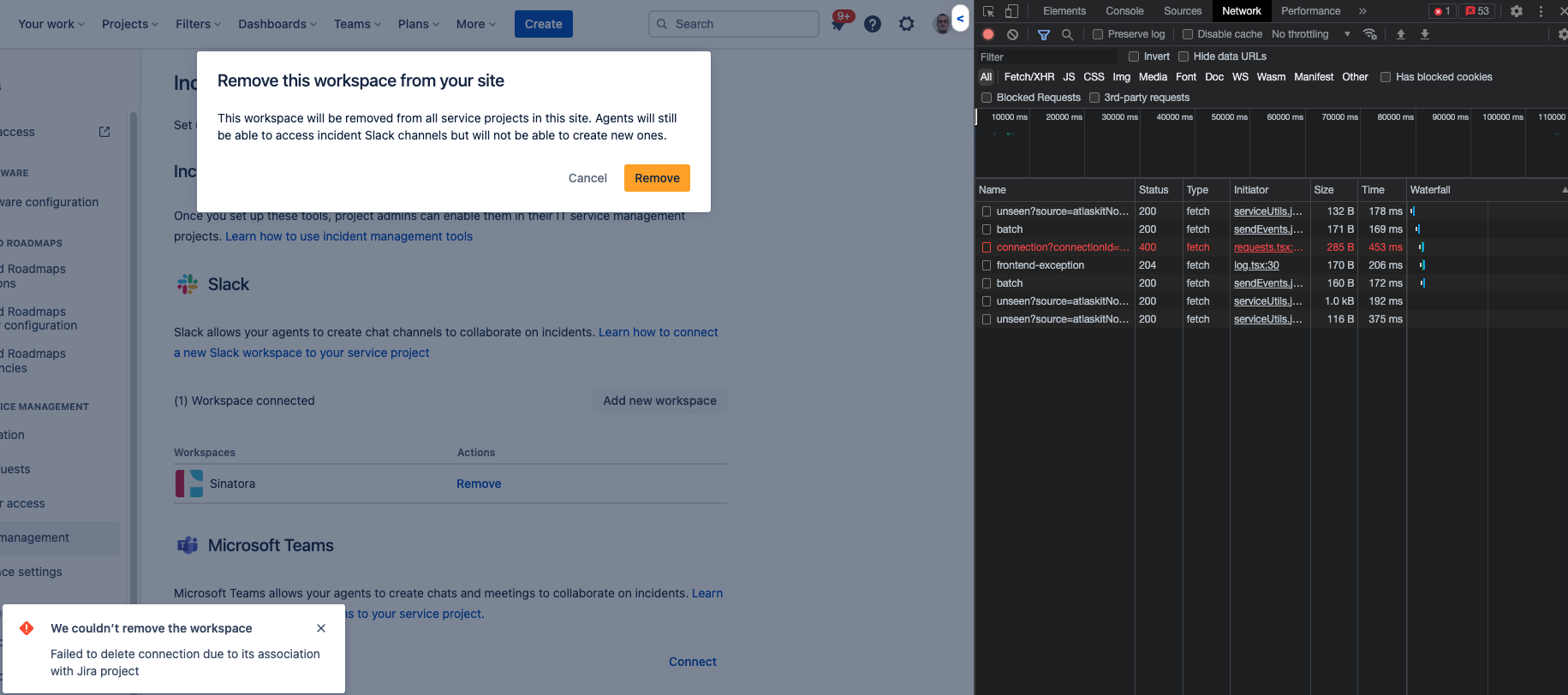The width and height of the screenshot is (1568, 695).
Task: Check Has blocked cookies checkbox
Action: pyautogui.click(x=1386, y=77)
